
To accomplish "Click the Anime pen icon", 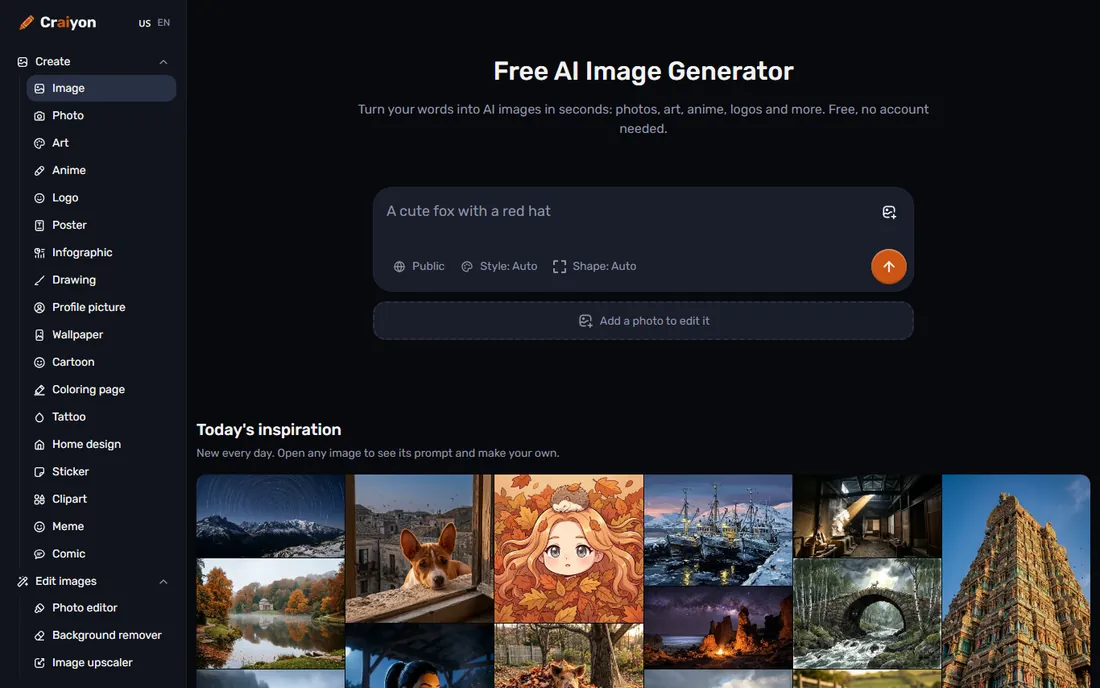I will pyautogui.click(x=39, y=170).
